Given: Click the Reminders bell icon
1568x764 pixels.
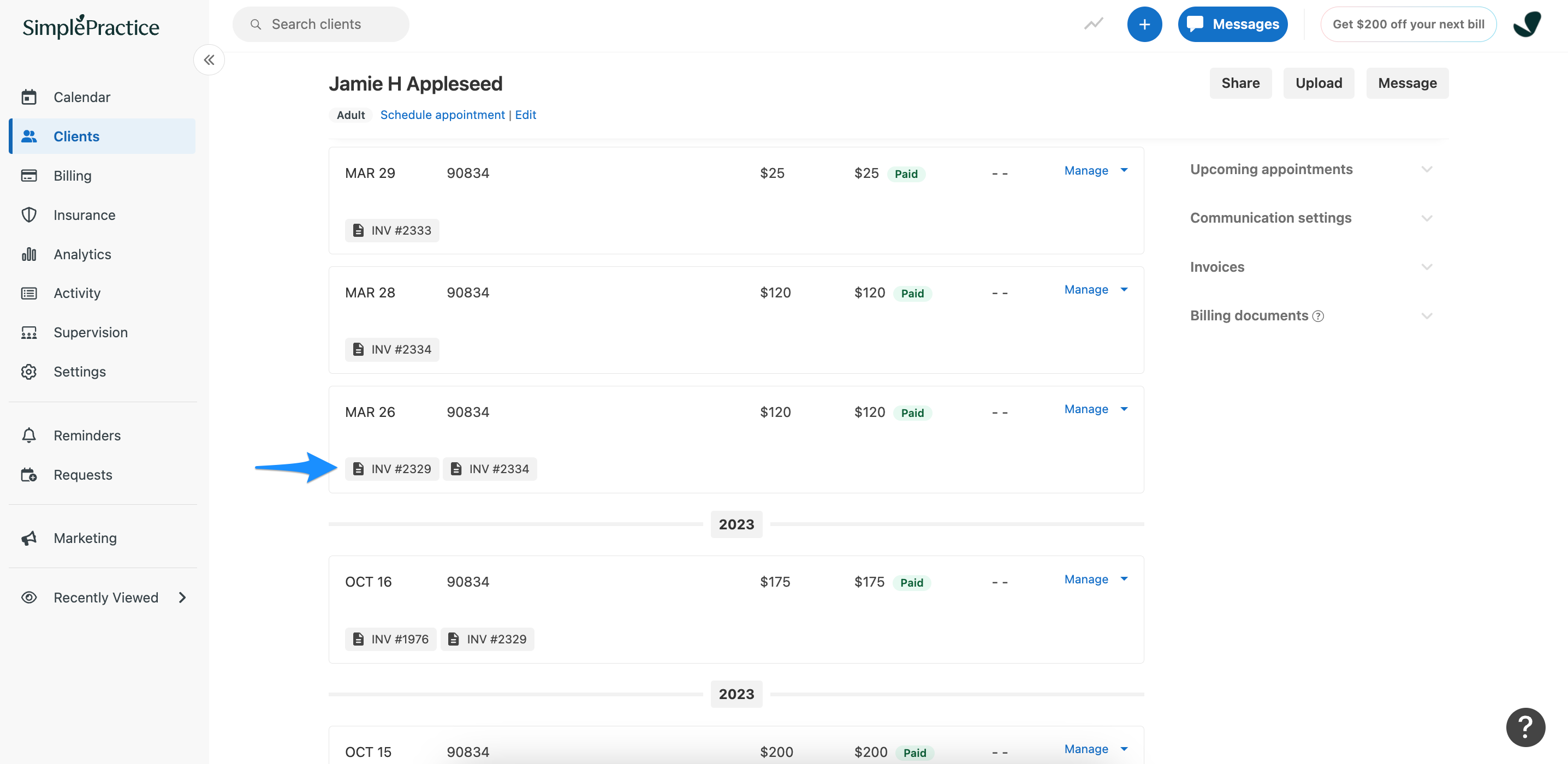Looking at the screenshot, I should pos(29,435).
